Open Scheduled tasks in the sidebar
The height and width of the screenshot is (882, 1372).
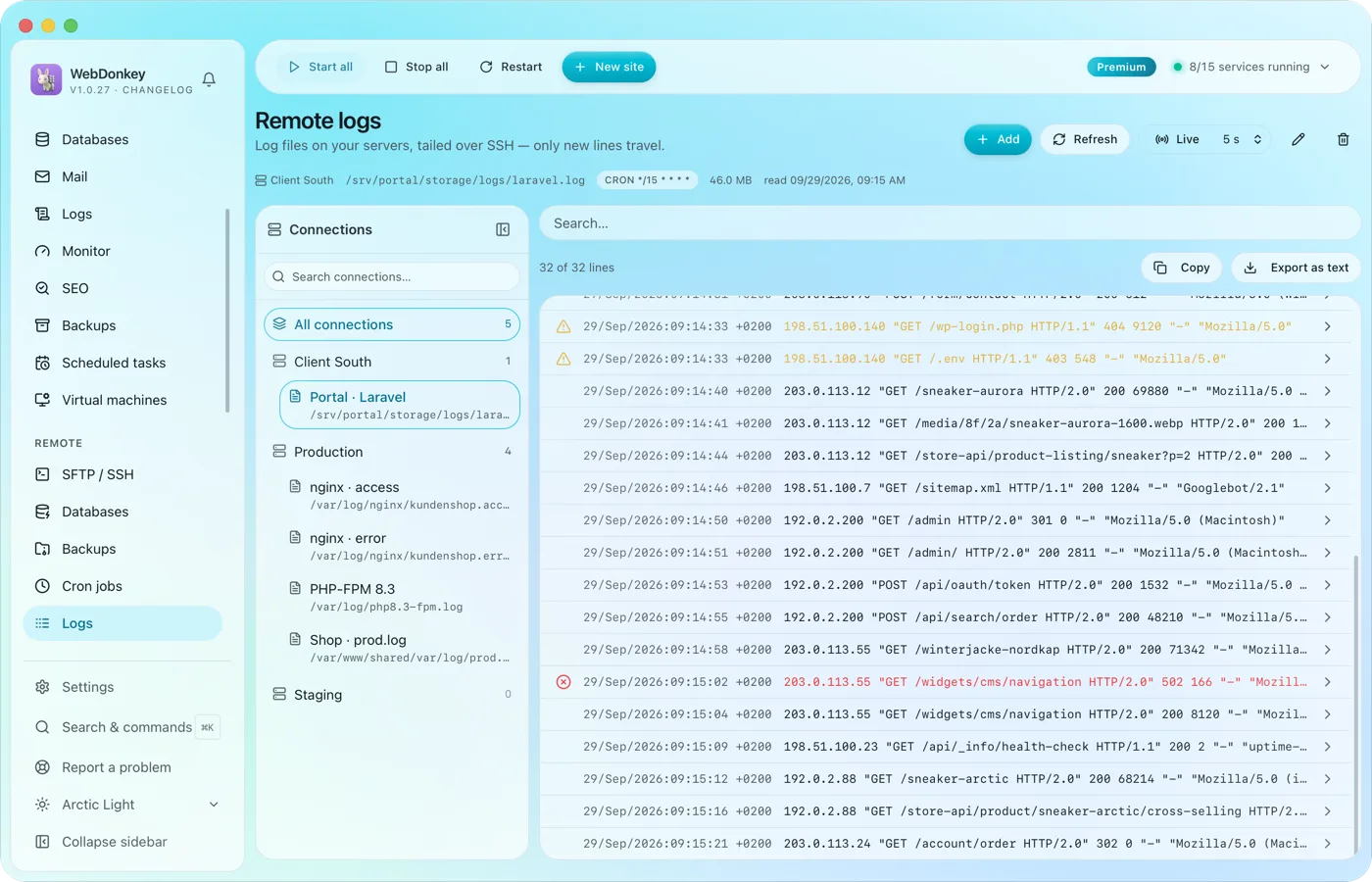tap(124, 363)
